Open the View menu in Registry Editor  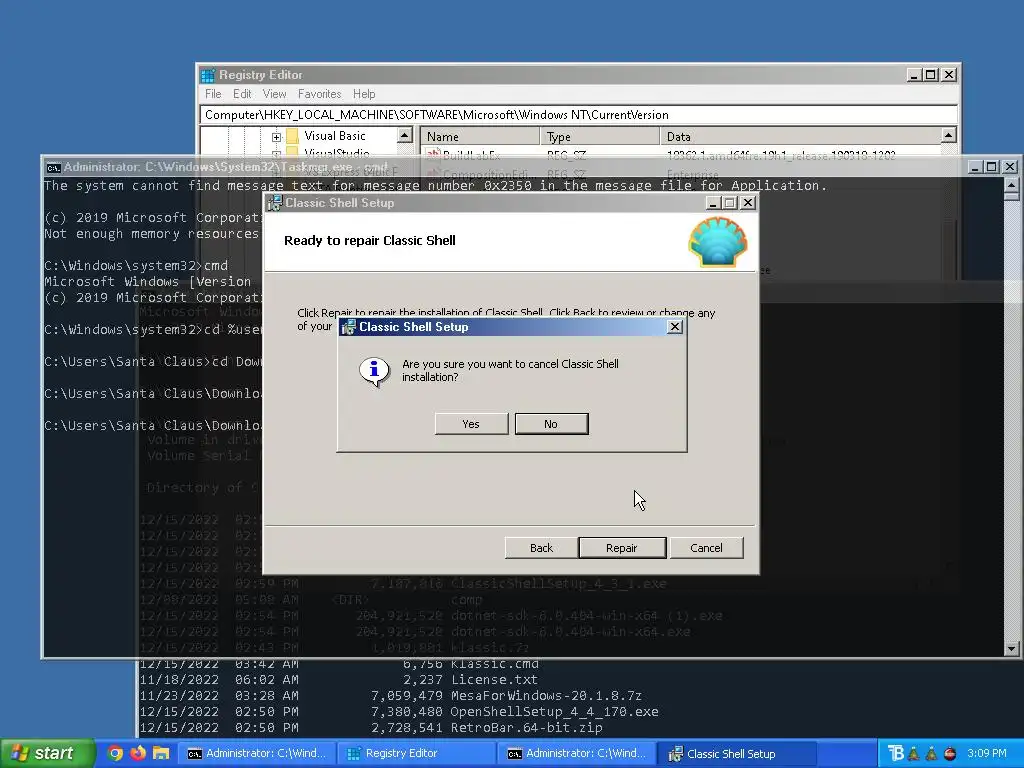[274, 94]
